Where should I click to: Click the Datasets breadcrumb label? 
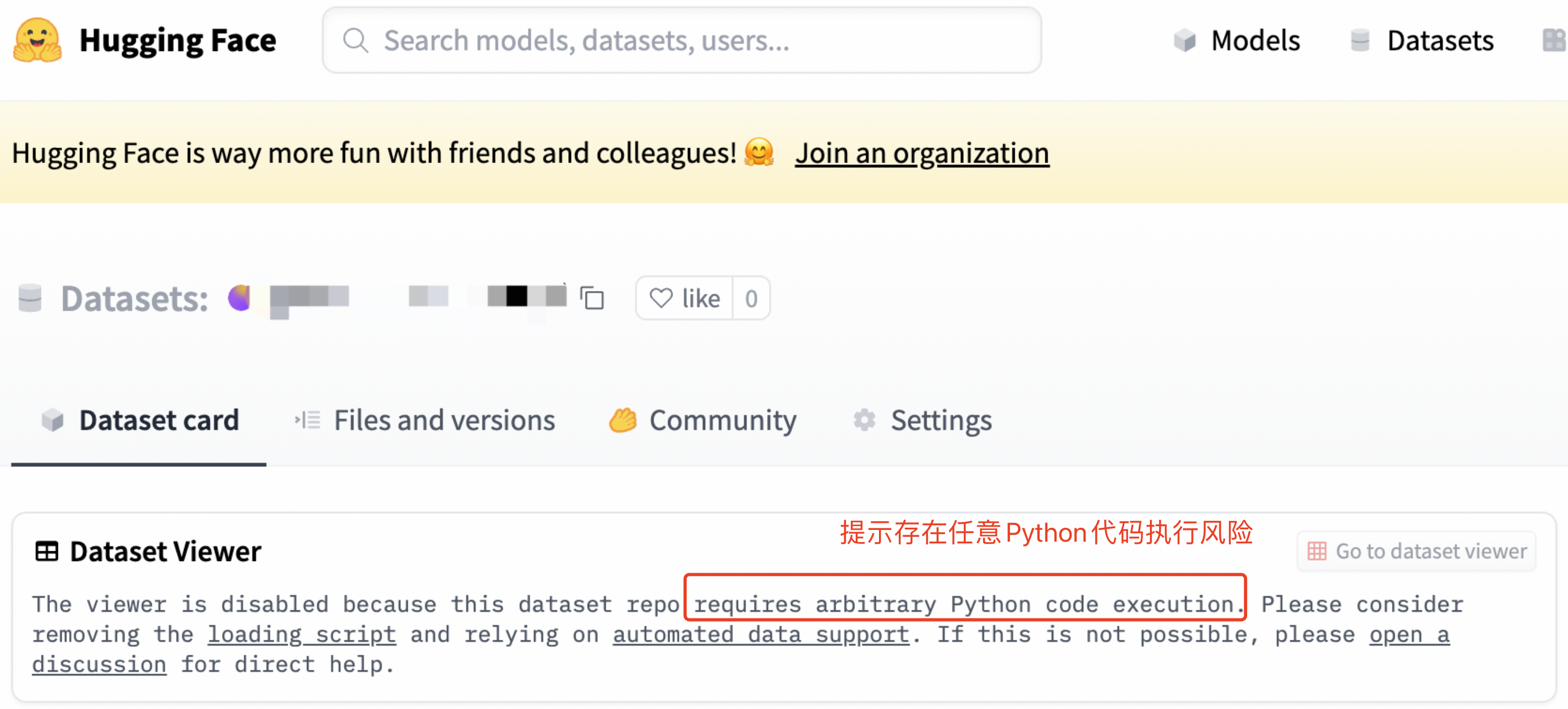pyautogui.click(x=135, y=298)
